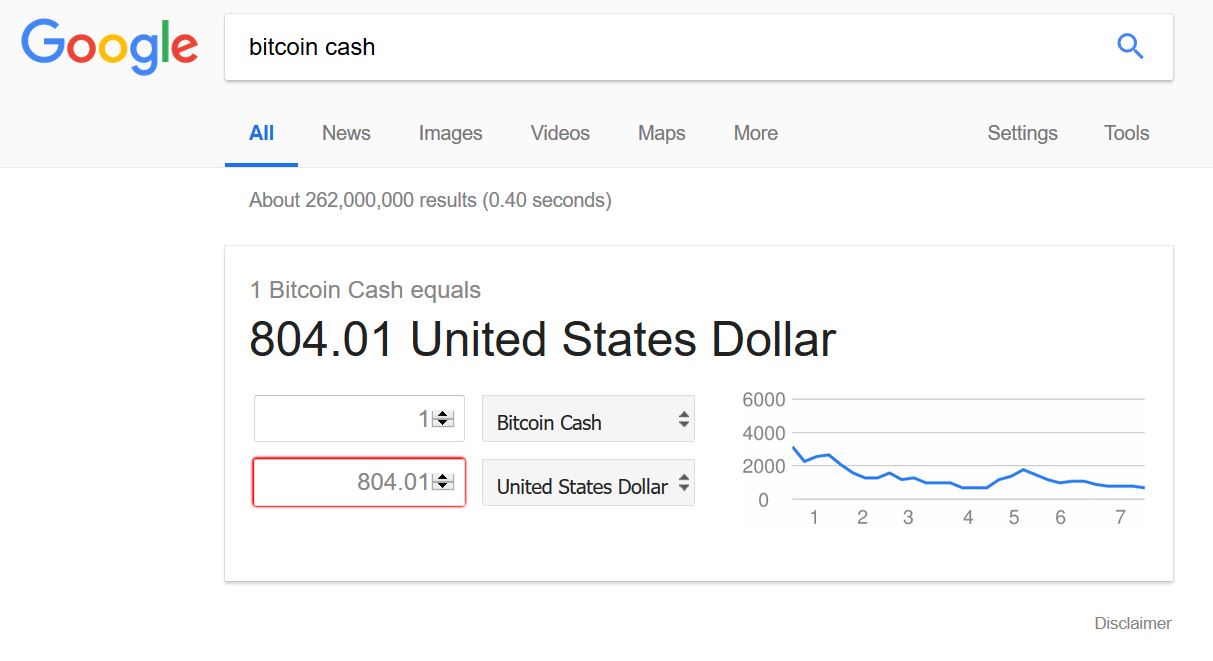Decrease the Bitcoin Cash amount with down arrow
Viewport: 1213px width, 661px height.
(443, 424)
